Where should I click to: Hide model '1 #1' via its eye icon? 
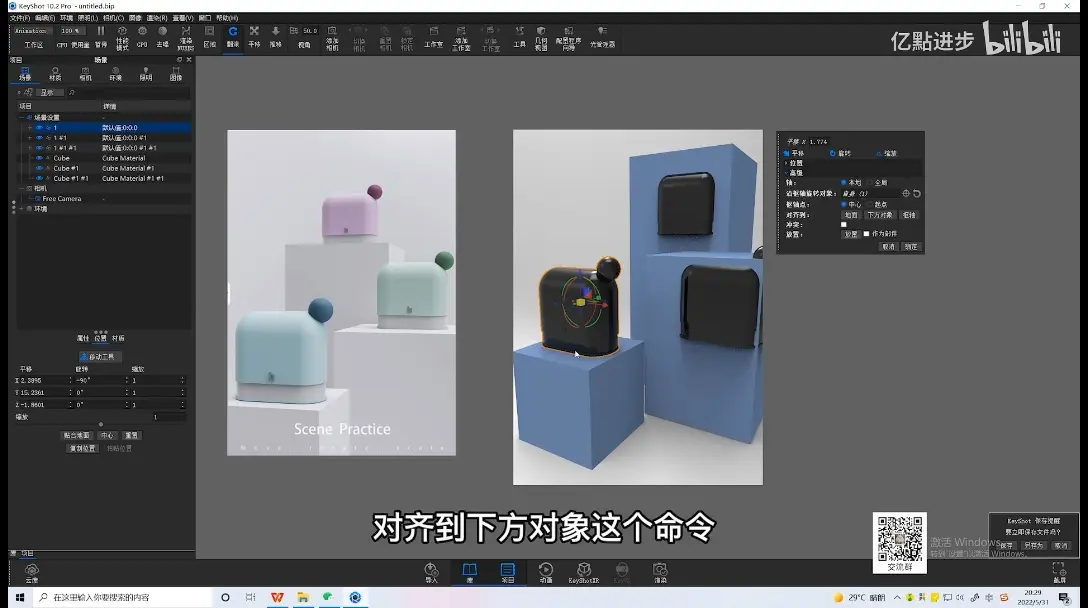tap(39, 137)
